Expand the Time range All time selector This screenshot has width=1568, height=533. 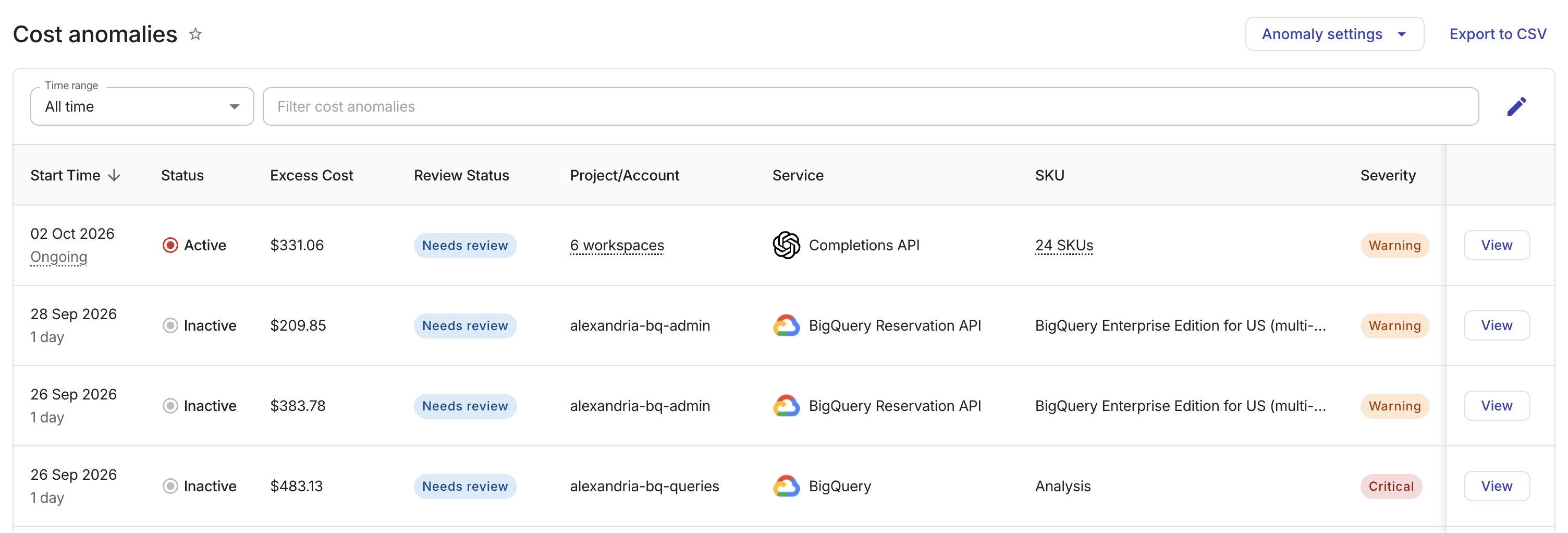coord(142,106)
